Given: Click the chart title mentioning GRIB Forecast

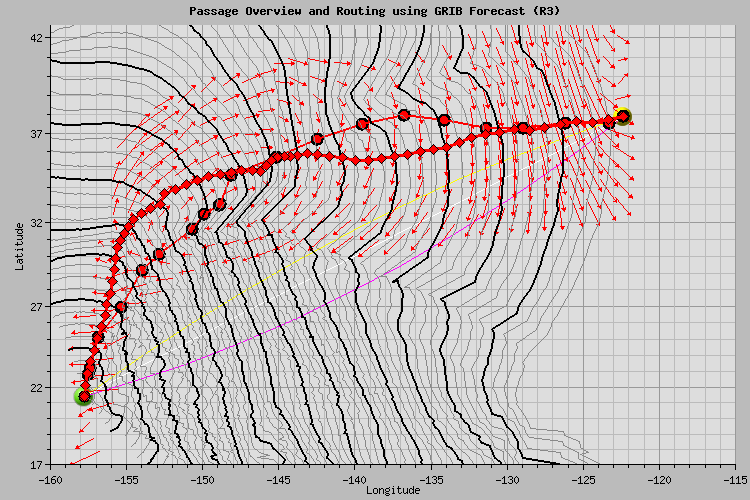Looking at the screenshot, I should 374,10.
